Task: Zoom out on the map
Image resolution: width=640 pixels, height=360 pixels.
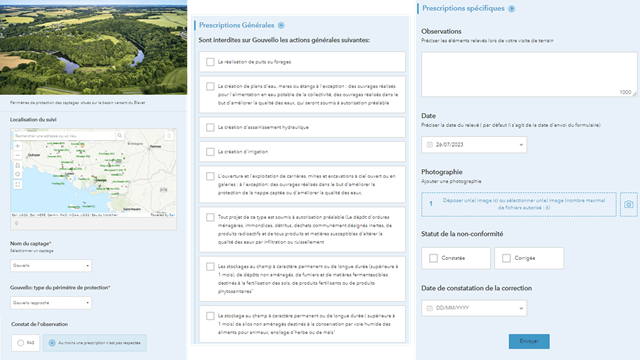Action: click(18, 156)
